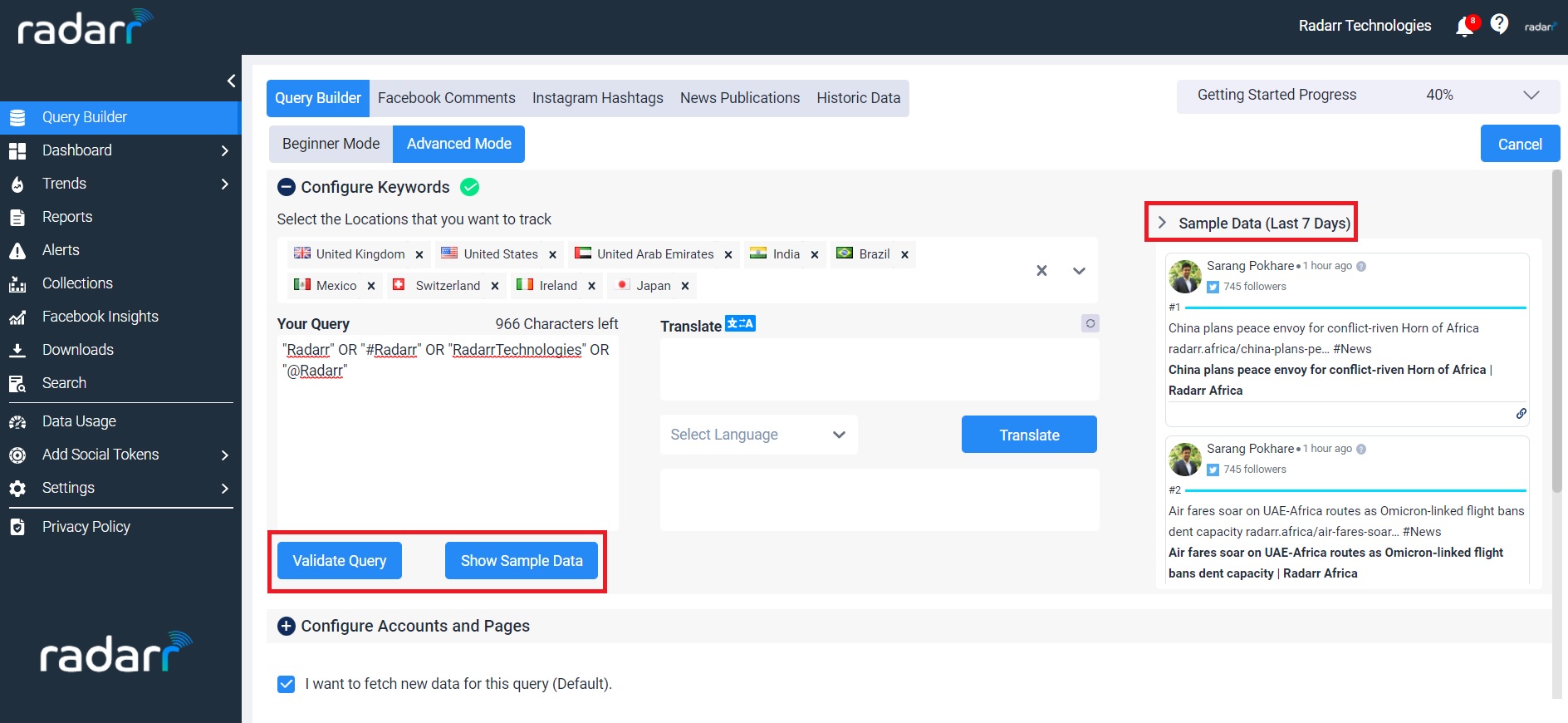Remove Switzerland location tag
The image size is (1568, 723).
point(495,286)
